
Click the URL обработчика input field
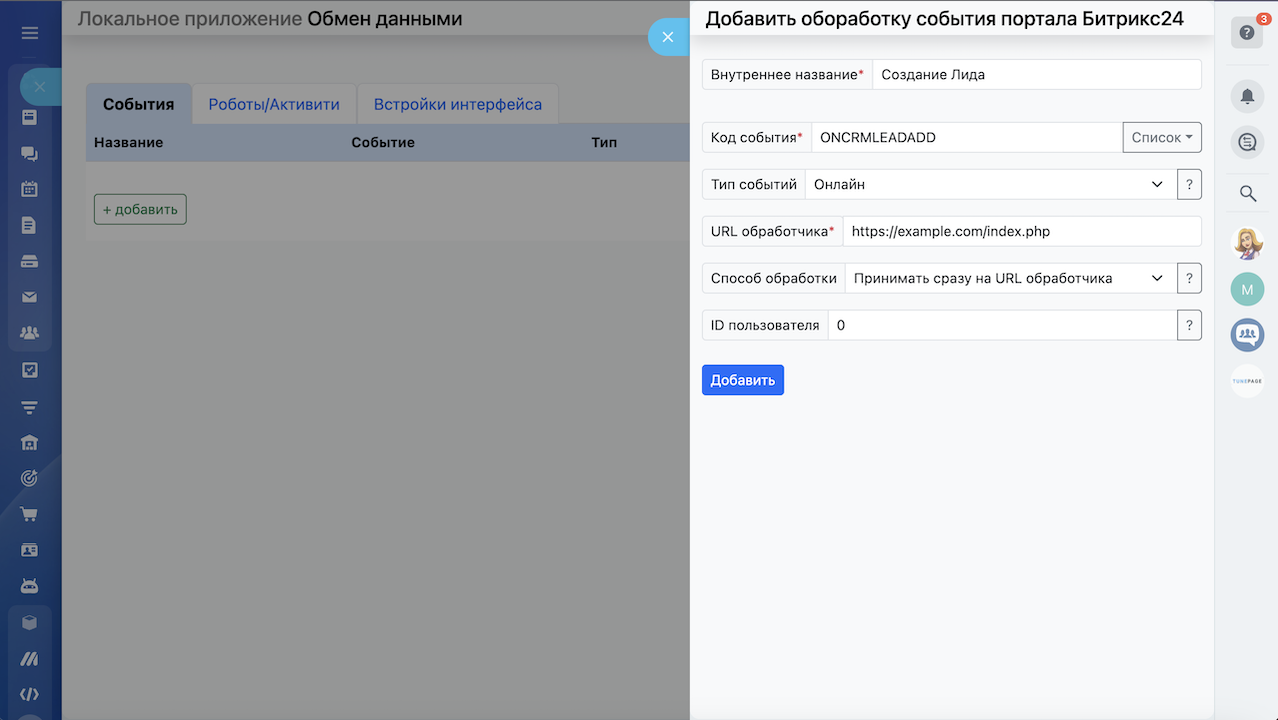1021,231
